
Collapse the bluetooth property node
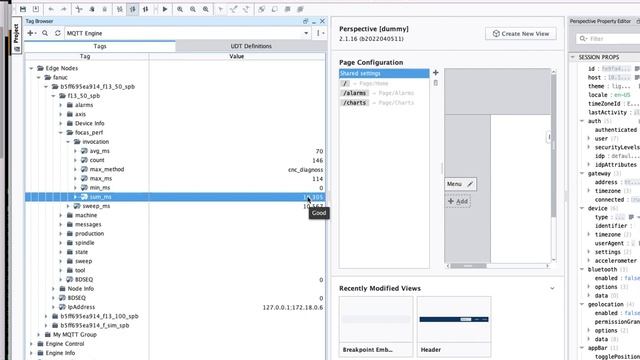click(x=582, y=269)
